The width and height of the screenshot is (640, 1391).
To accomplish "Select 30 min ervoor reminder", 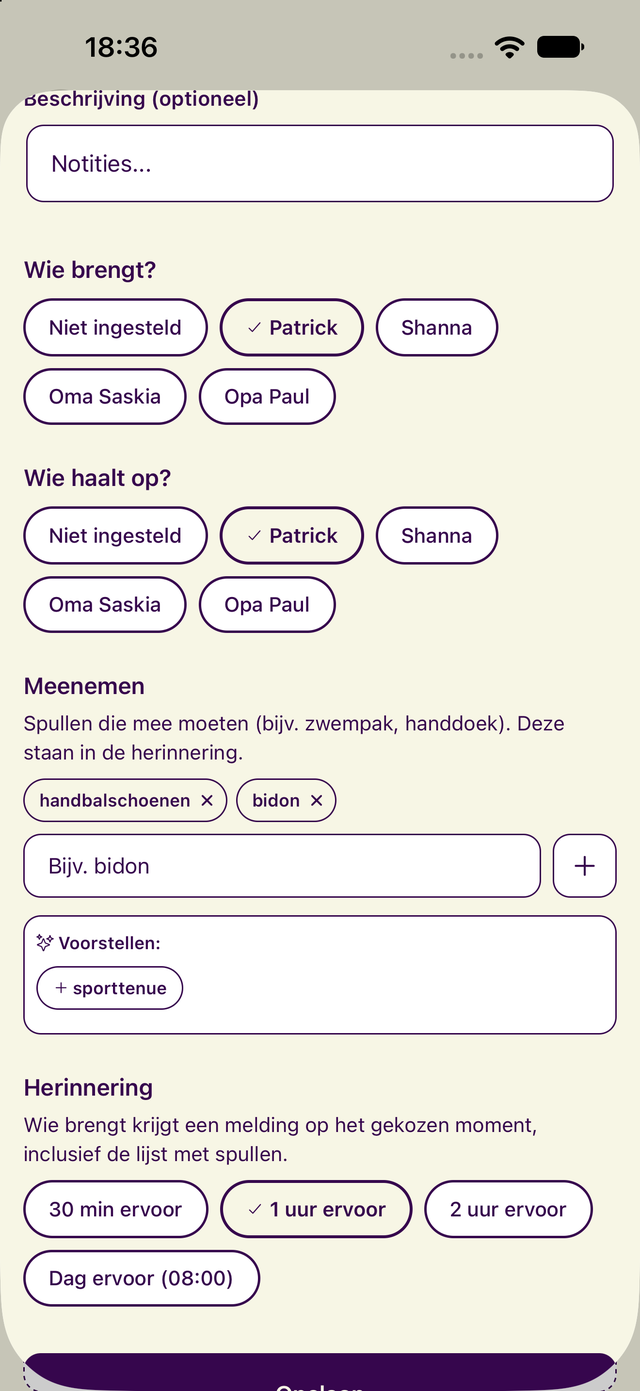I will click(x=116, y=1209).
